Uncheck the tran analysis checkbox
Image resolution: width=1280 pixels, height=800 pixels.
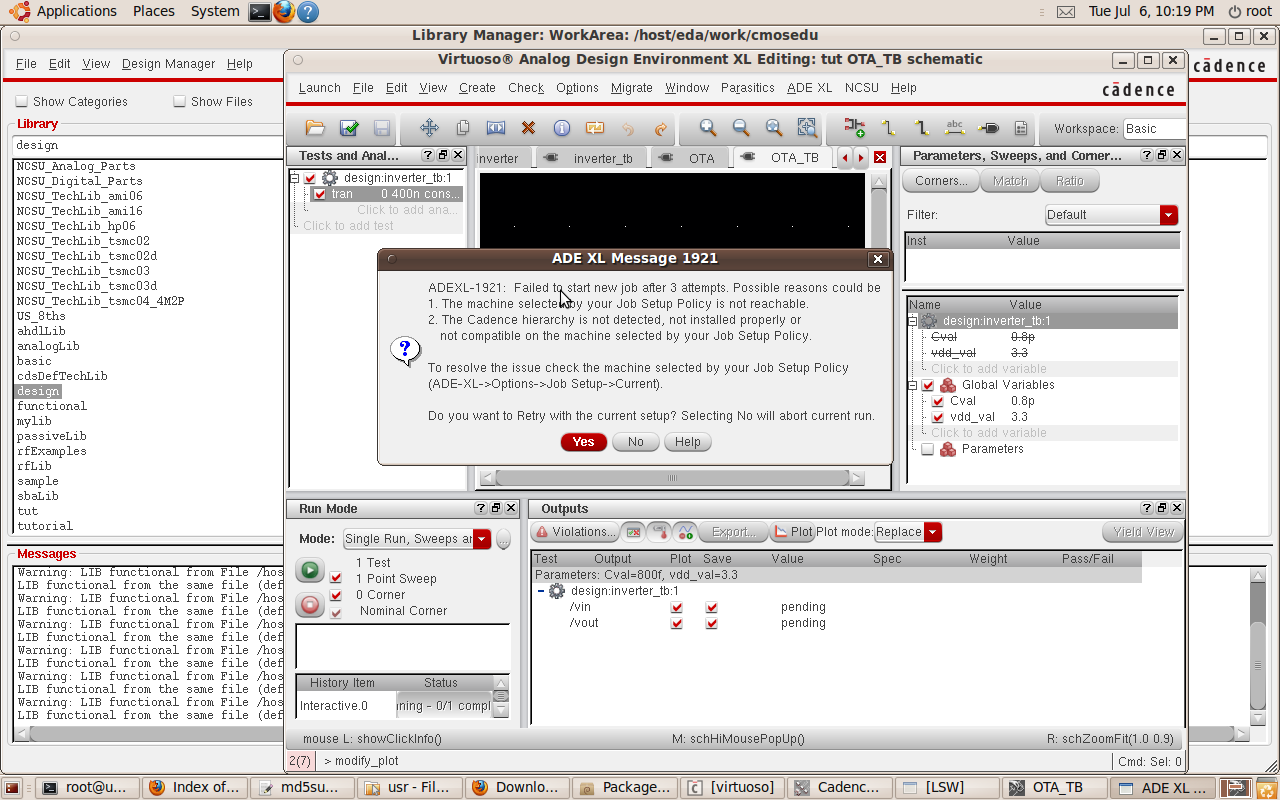(321, 194)
